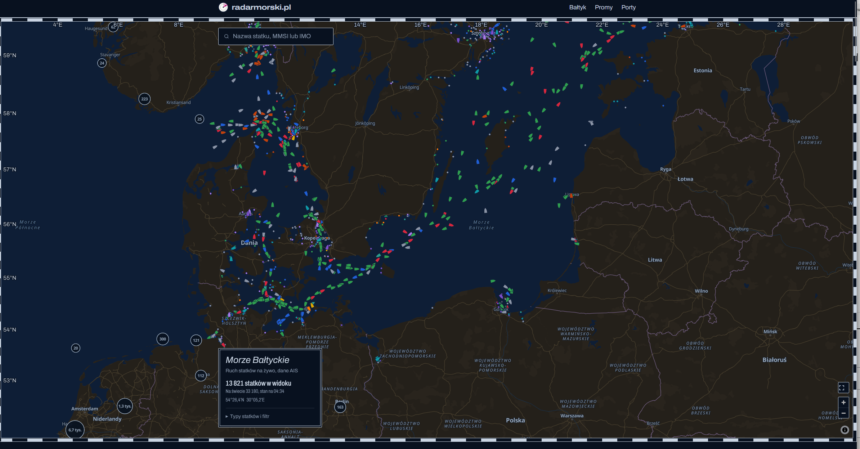Click the radarmorski.pl logo
860x449 pixels.
coord(254,7)
